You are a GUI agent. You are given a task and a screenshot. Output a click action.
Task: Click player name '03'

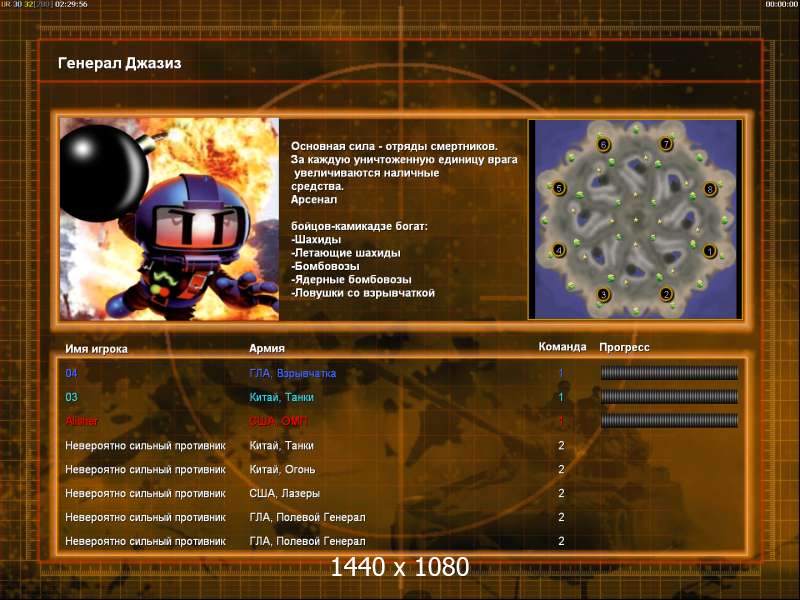(x=71, y=397)
